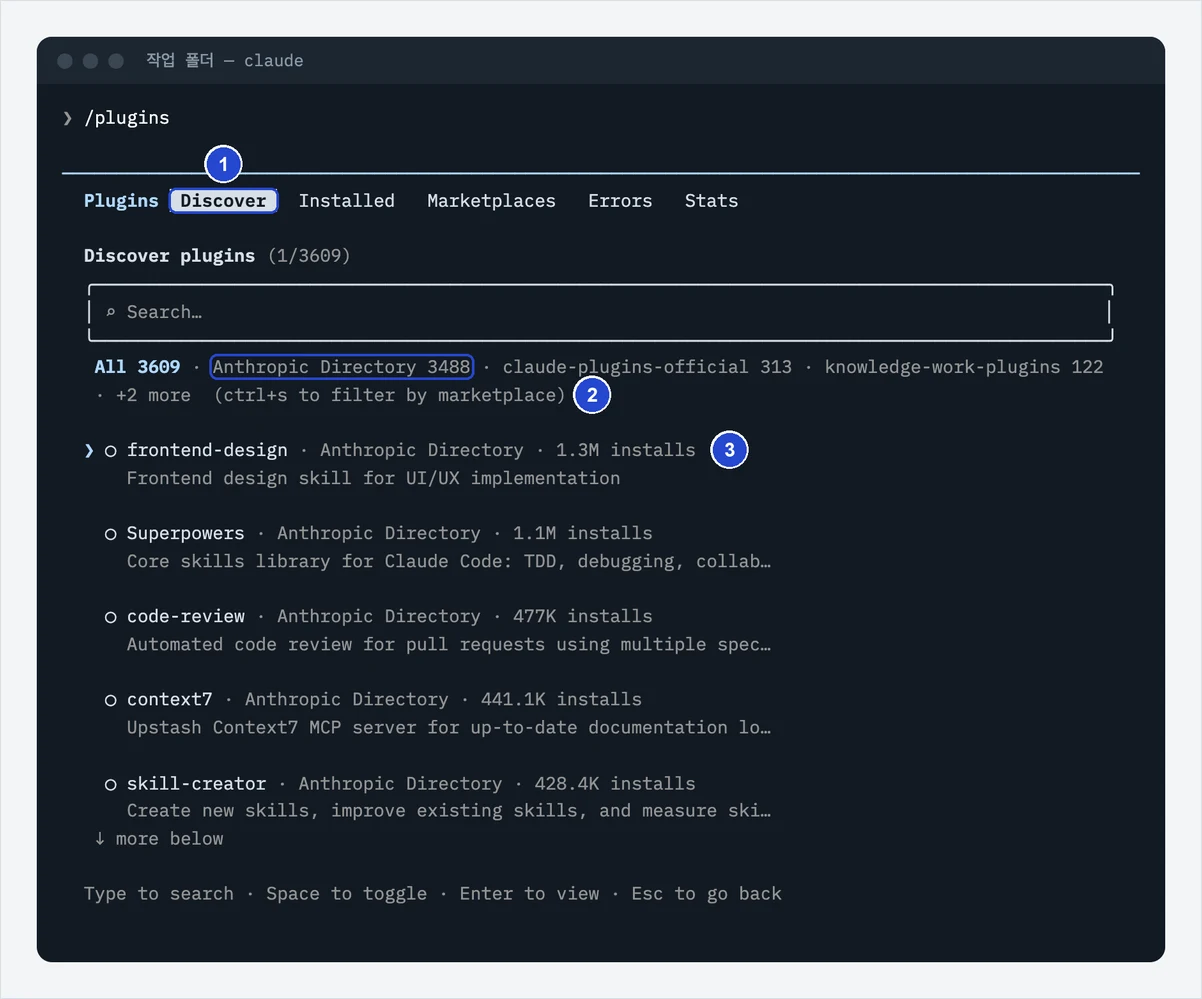Click "Frontend design skill for UI/UX implementation" description
1202x999 pixels.
[x=374, y=478]
